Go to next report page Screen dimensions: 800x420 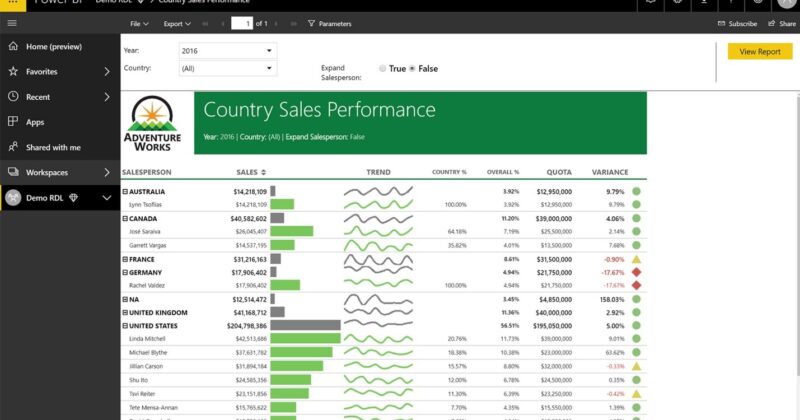(x=276, y=23)
